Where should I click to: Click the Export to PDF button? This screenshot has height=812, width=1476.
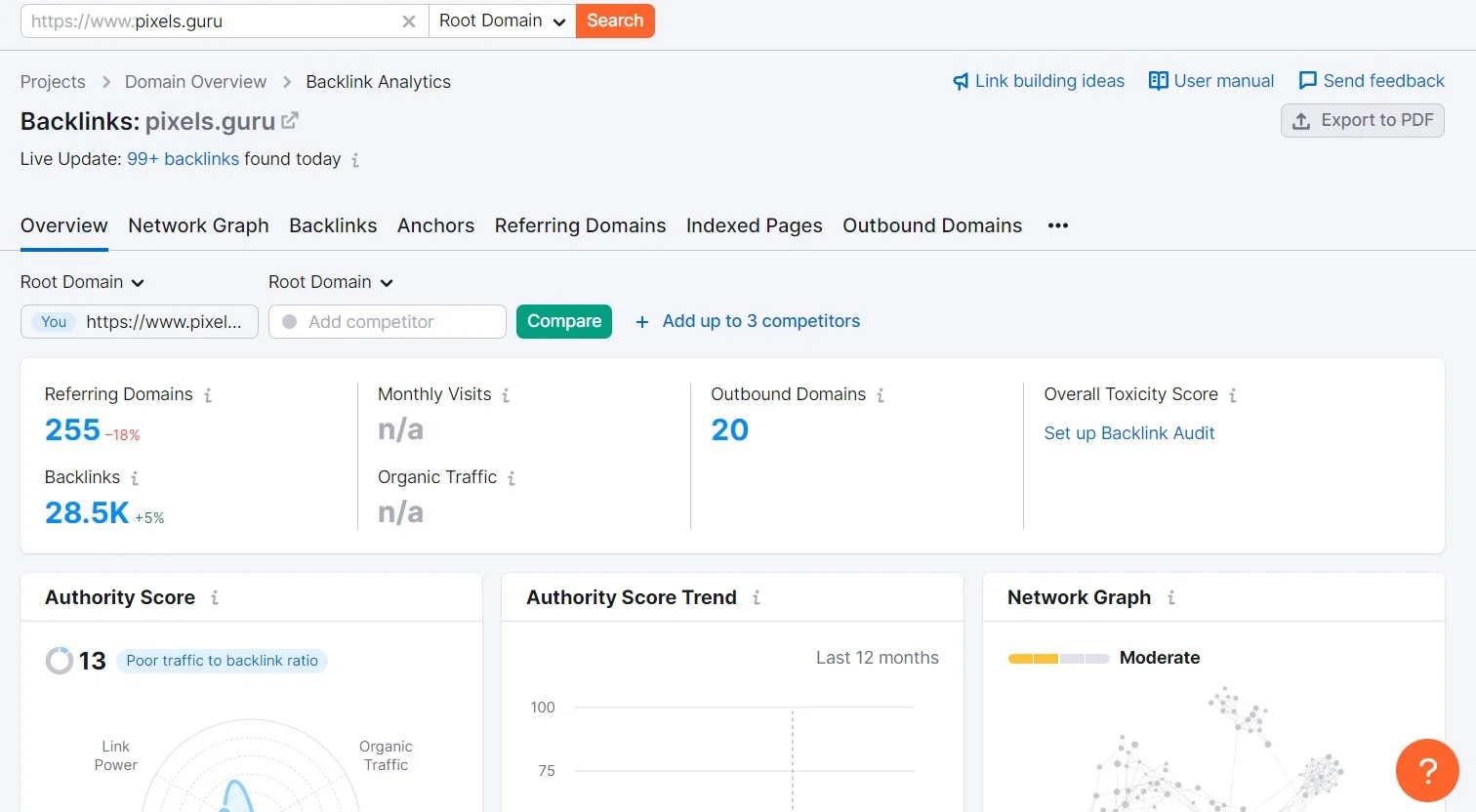1362,120
